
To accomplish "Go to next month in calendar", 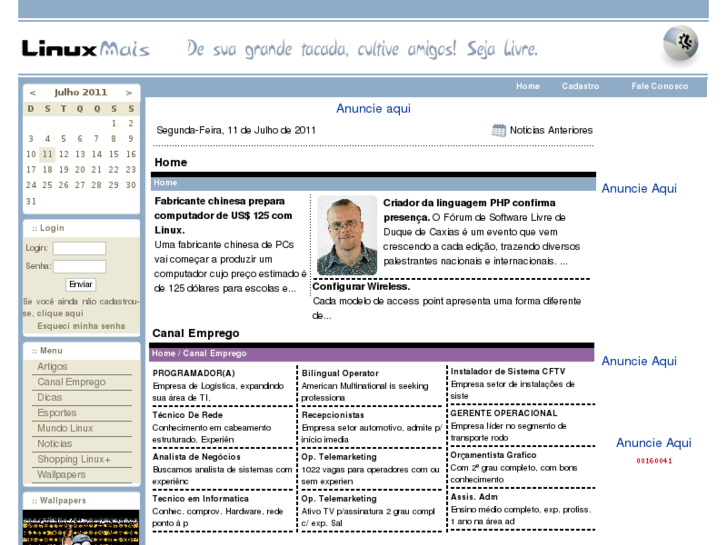I will click(129, 93).
